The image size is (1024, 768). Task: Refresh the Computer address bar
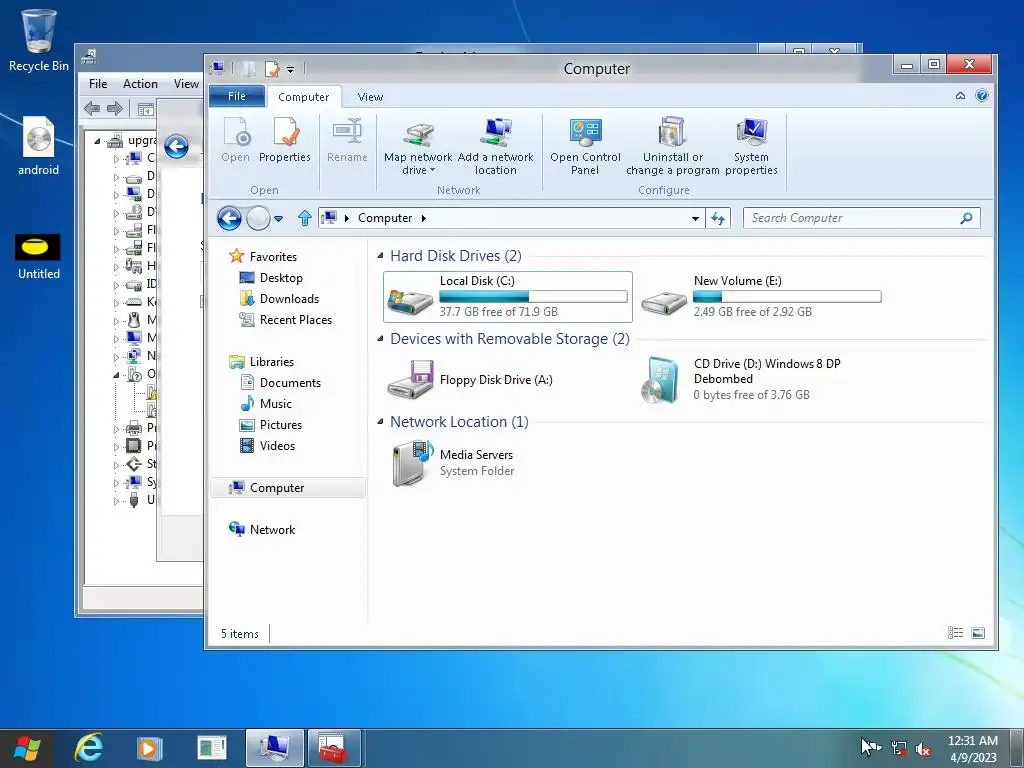(718, 218)
